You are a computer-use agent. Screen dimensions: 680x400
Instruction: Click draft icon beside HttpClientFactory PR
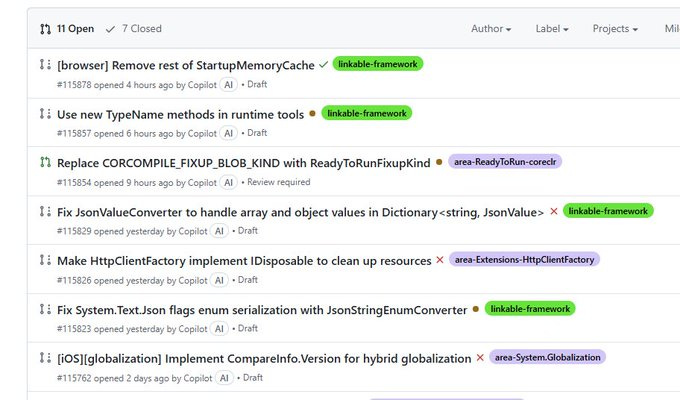(x=45, y=260)
